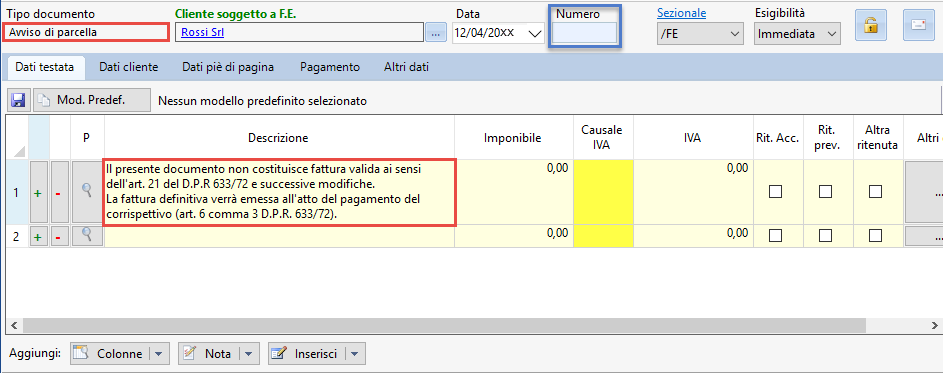Viewport: 943px width, 373px height.
Task: Click the Mod. Predef. button
Action: [x=91, y=100]
